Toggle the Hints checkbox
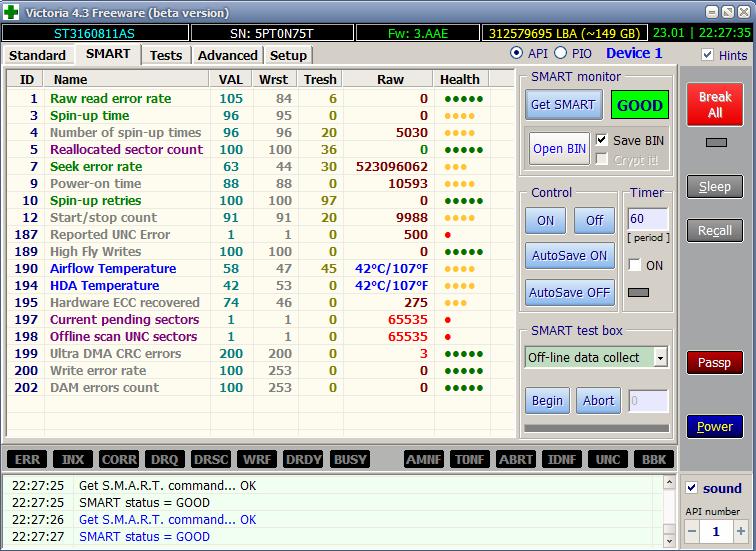 707,55
